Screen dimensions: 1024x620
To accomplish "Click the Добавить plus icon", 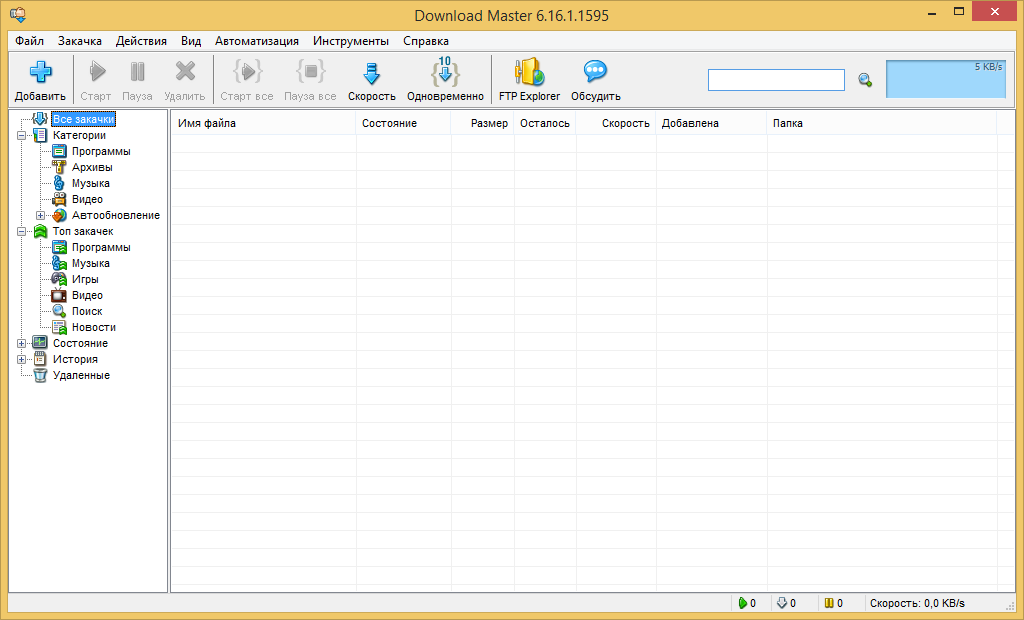I will coord(40,72).
